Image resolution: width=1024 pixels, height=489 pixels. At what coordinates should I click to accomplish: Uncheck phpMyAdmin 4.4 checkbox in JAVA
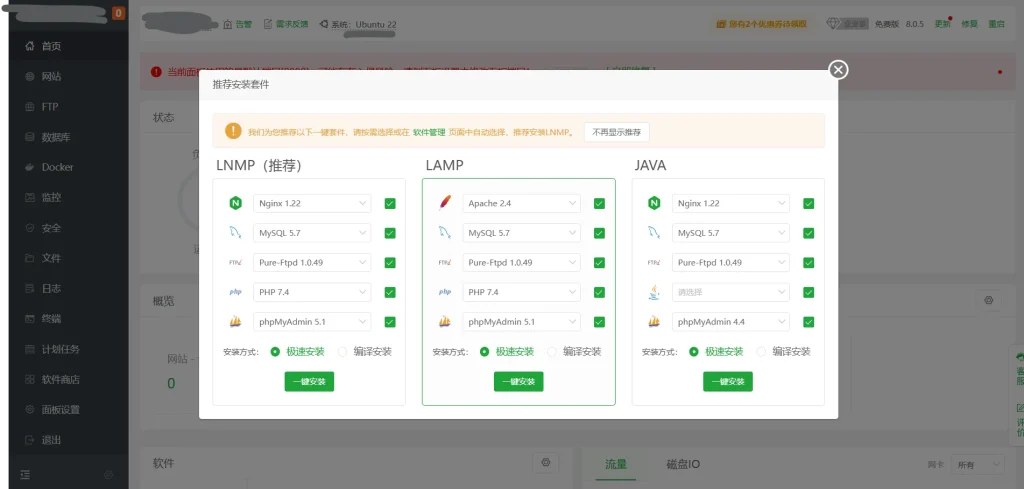pyautogui.click(x=808, y=322)
